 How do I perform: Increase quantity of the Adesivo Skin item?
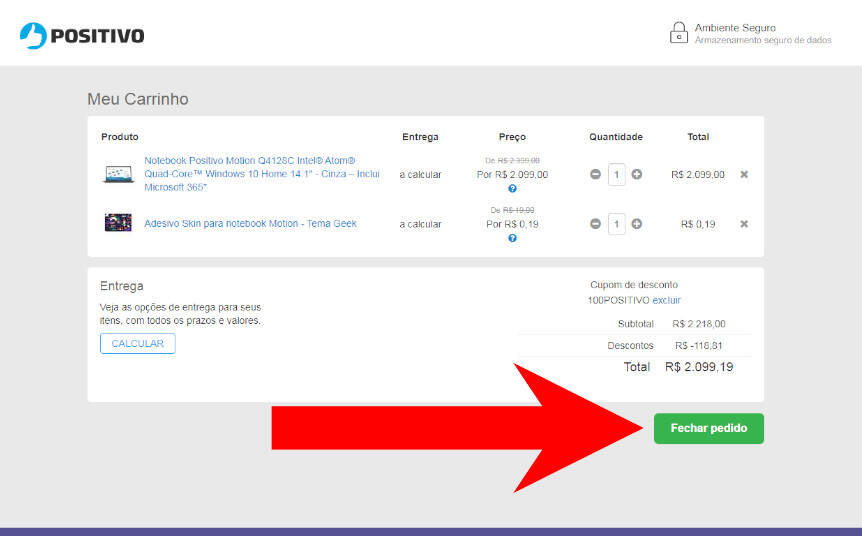tap(637, 224)
